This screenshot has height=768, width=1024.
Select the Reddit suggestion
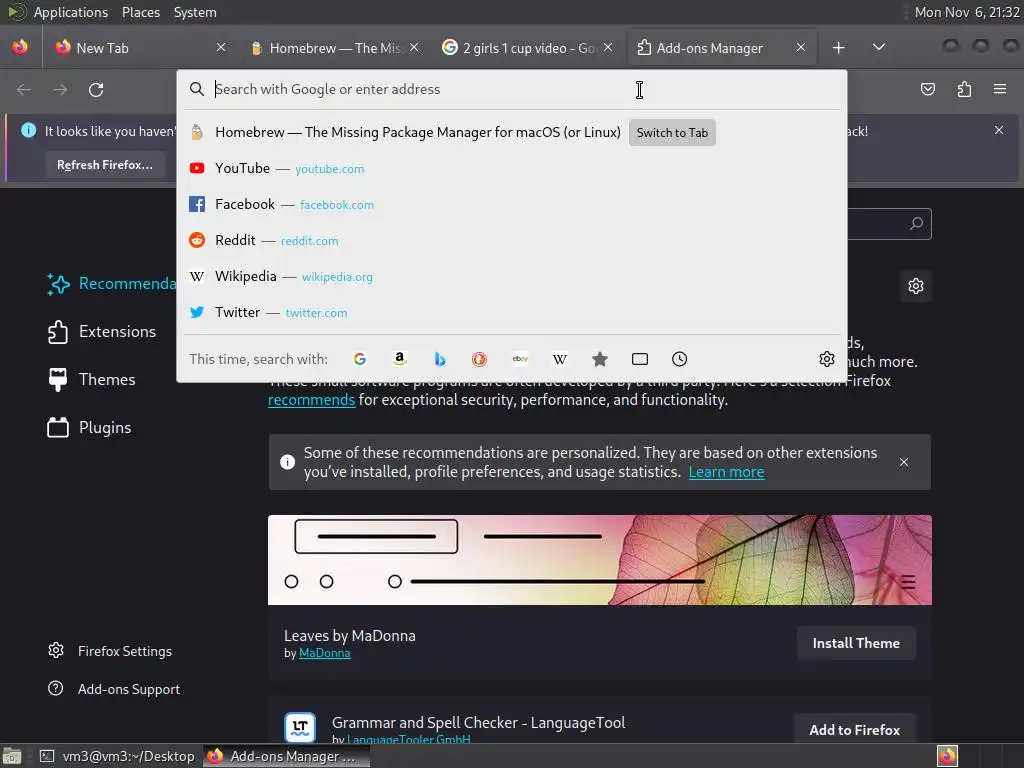(512, 240)
